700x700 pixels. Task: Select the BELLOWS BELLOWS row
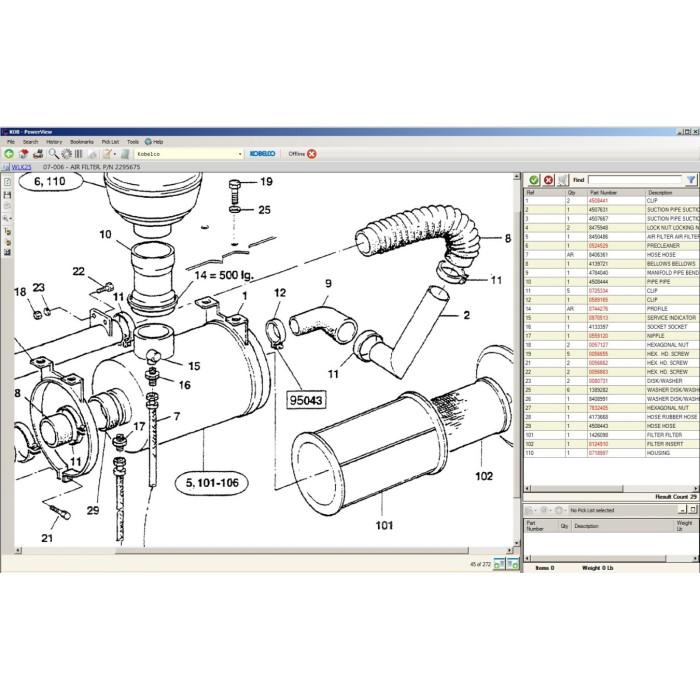(612, 264)
